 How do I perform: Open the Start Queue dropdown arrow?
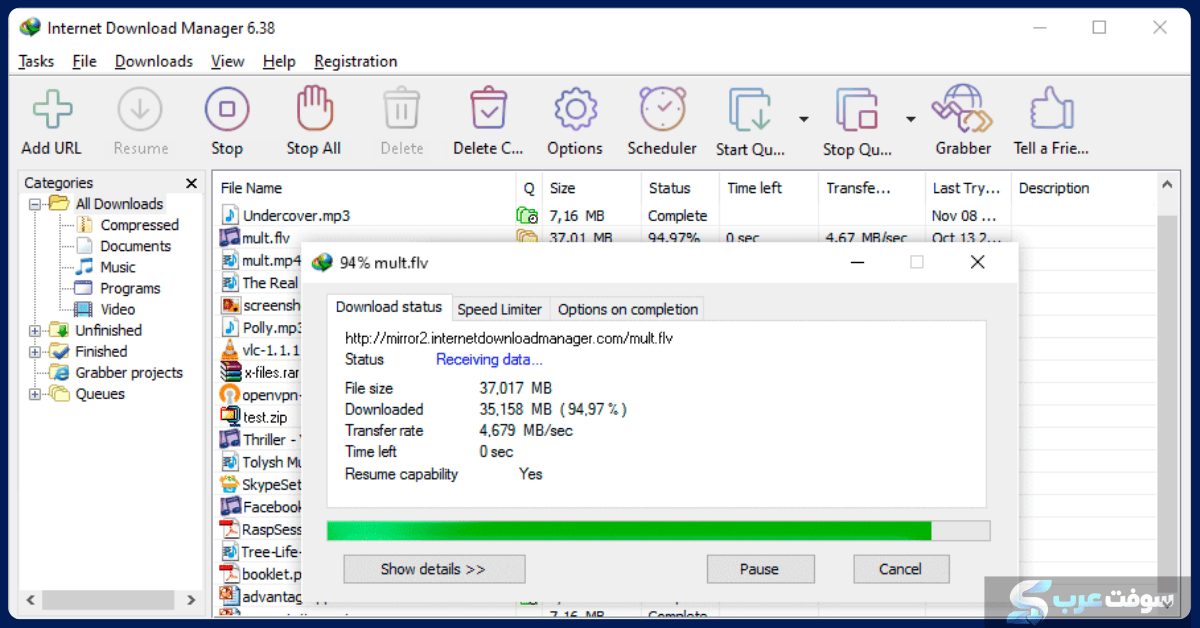pyautogui.click(x=804, y=120)
